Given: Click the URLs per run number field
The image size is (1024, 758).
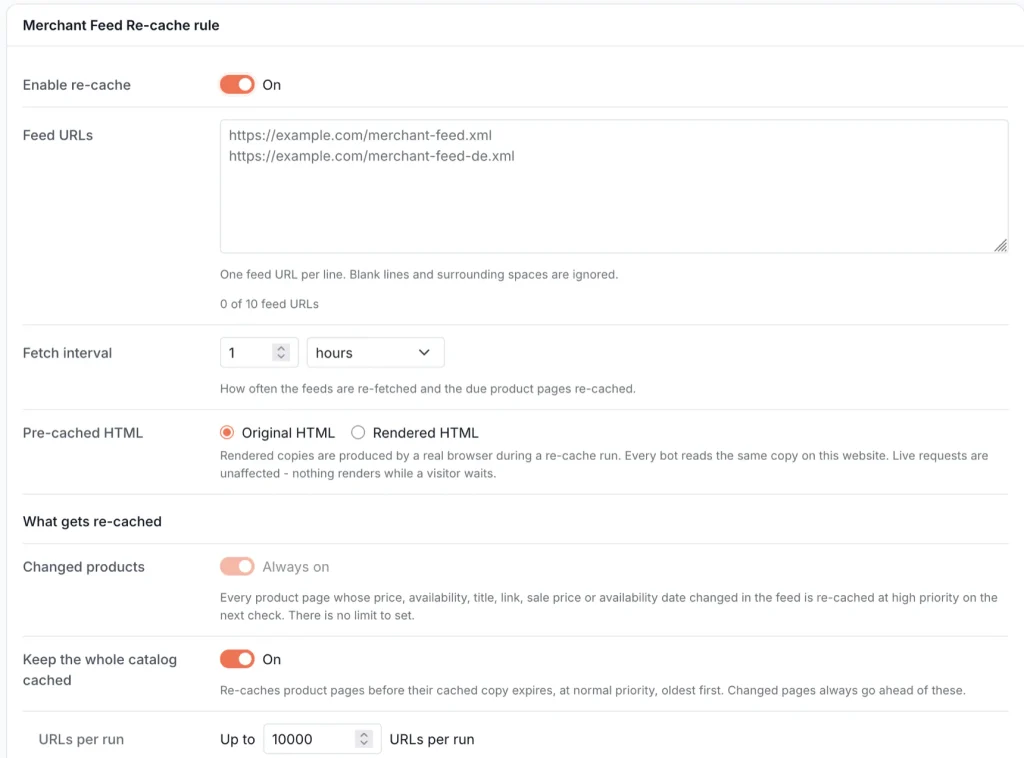Looking at the screenshot, I should [322, 739].
